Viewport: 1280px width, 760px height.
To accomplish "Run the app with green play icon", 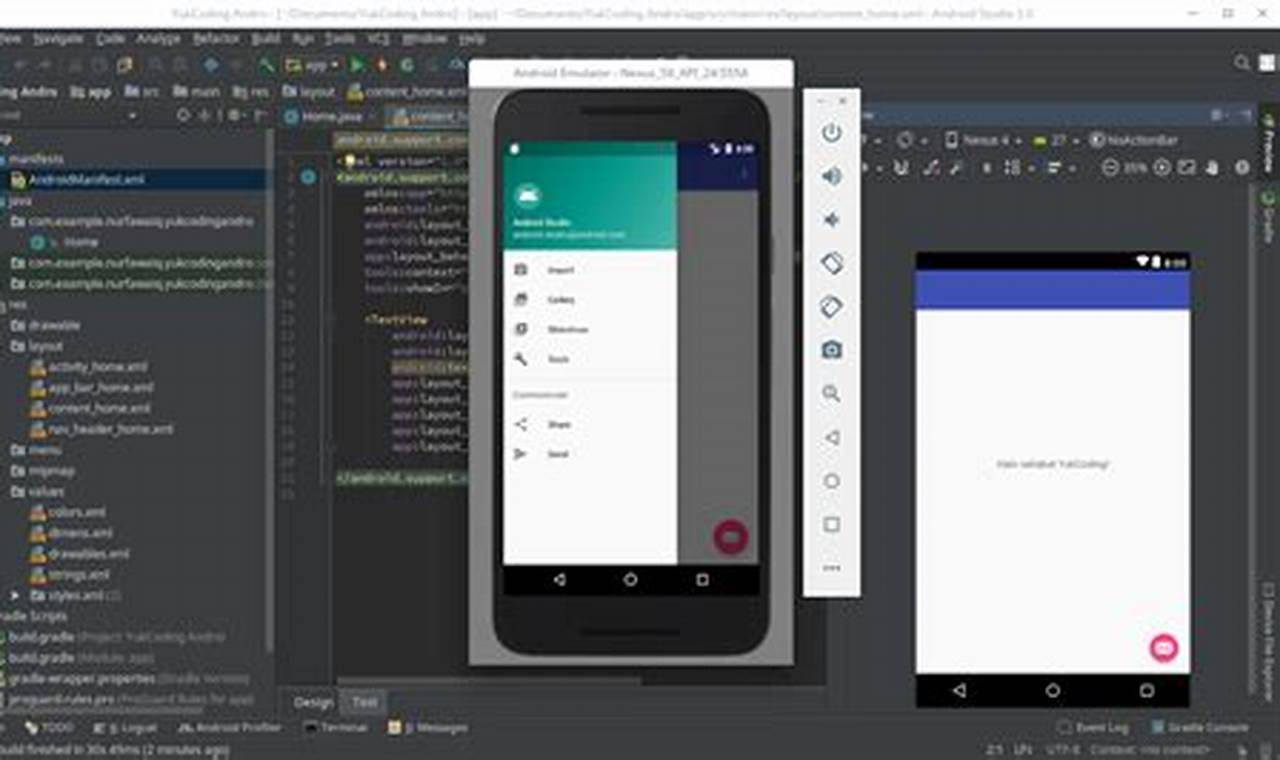I will (x=358, y=65).
